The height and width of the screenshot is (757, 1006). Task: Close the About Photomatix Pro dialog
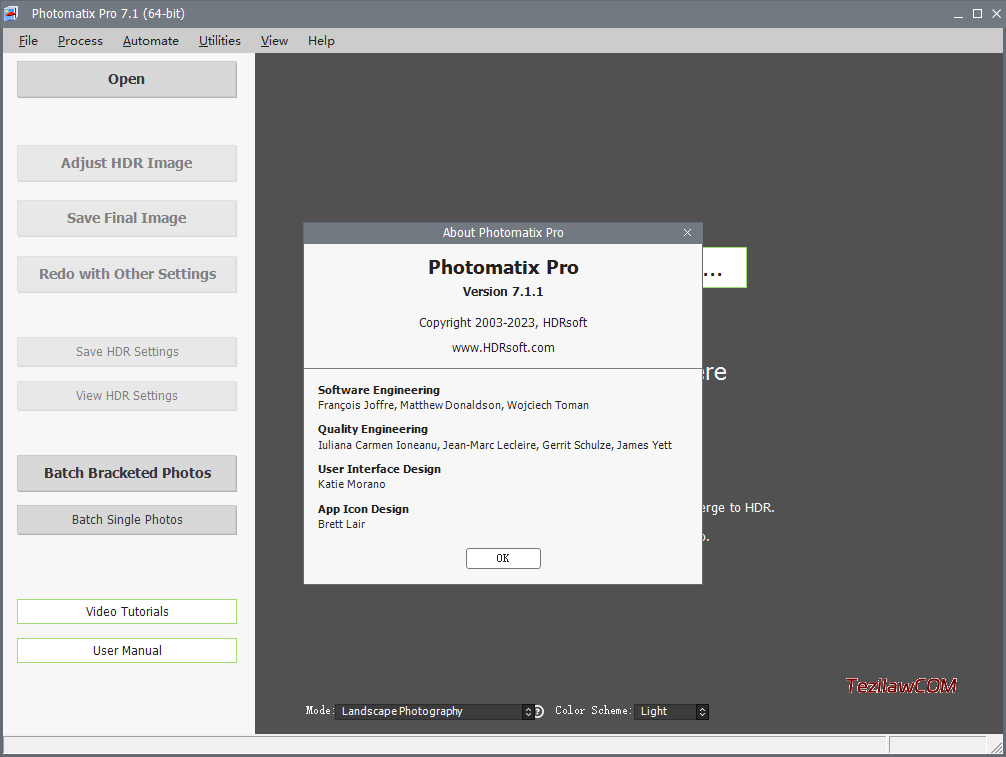pyautogui.click(x=687, y=232)
